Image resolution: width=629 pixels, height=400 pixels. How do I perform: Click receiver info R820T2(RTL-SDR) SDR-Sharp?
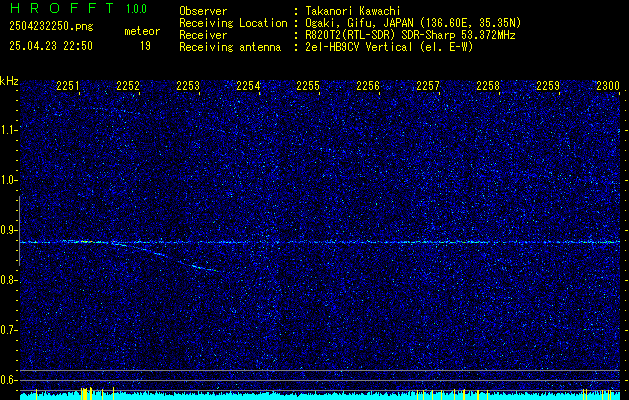tap(381, 35)
